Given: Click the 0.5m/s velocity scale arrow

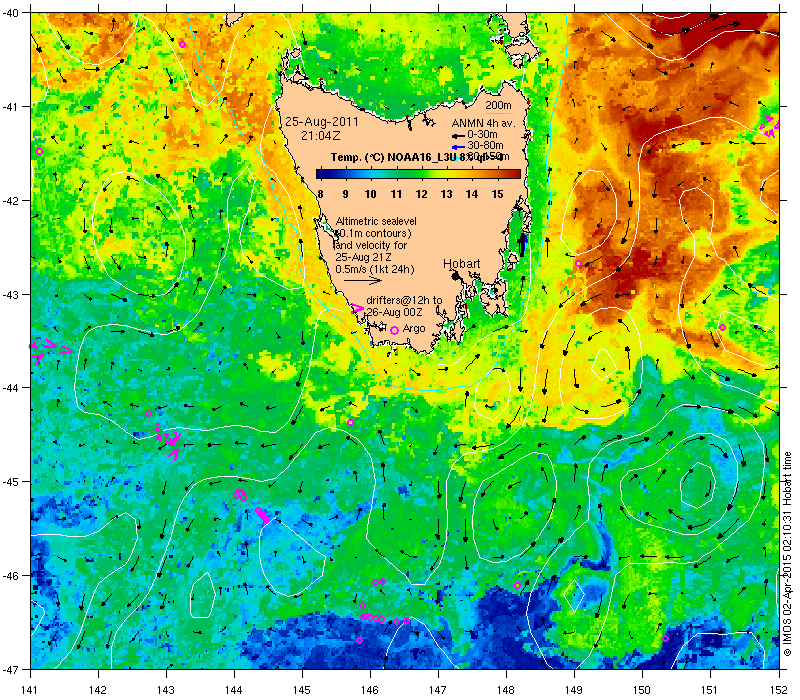Looking at the screenshot, I should [x=363, y=281].
